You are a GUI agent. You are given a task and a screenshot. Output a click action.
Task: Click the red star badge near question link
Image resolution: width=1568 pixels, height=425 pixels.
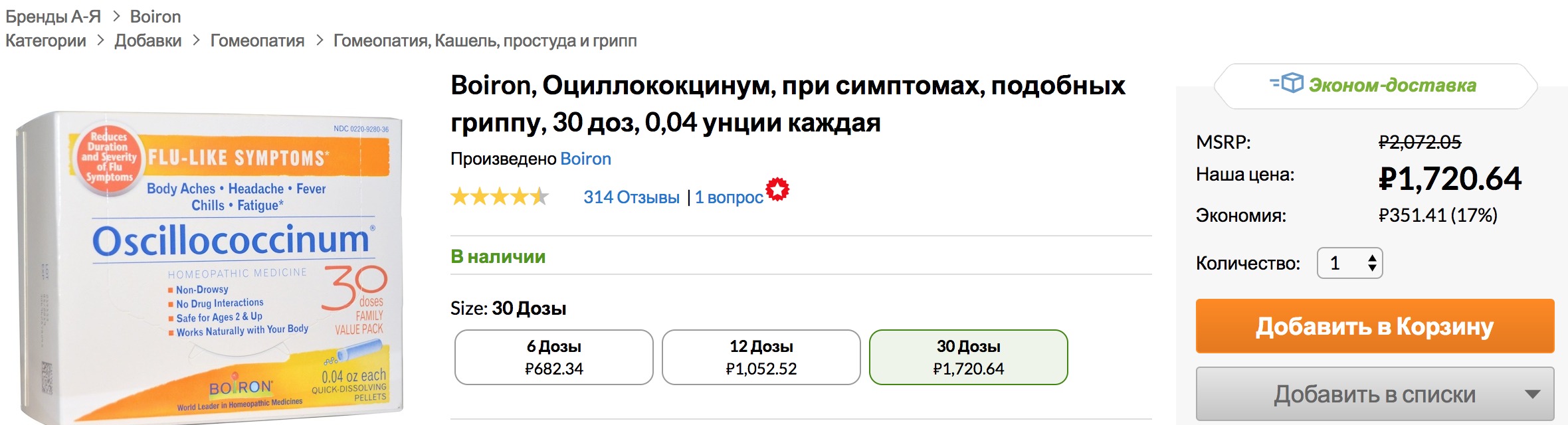click(777, 189)
